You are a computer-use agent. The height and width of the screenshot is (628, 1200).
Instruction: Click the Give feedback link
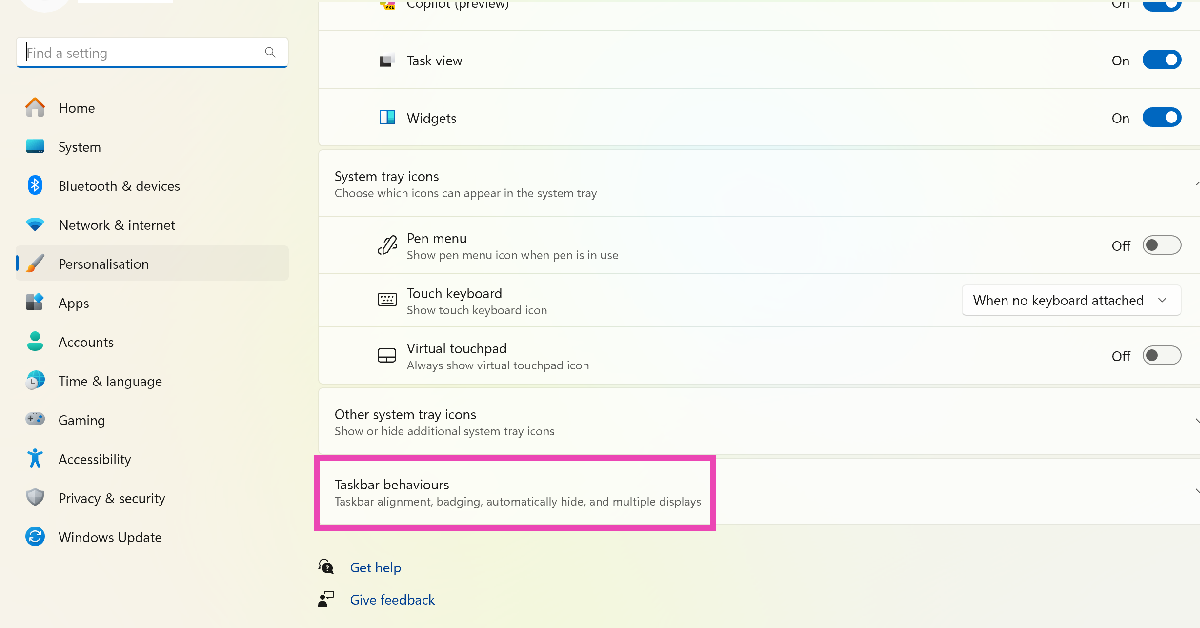click(392, 601)
